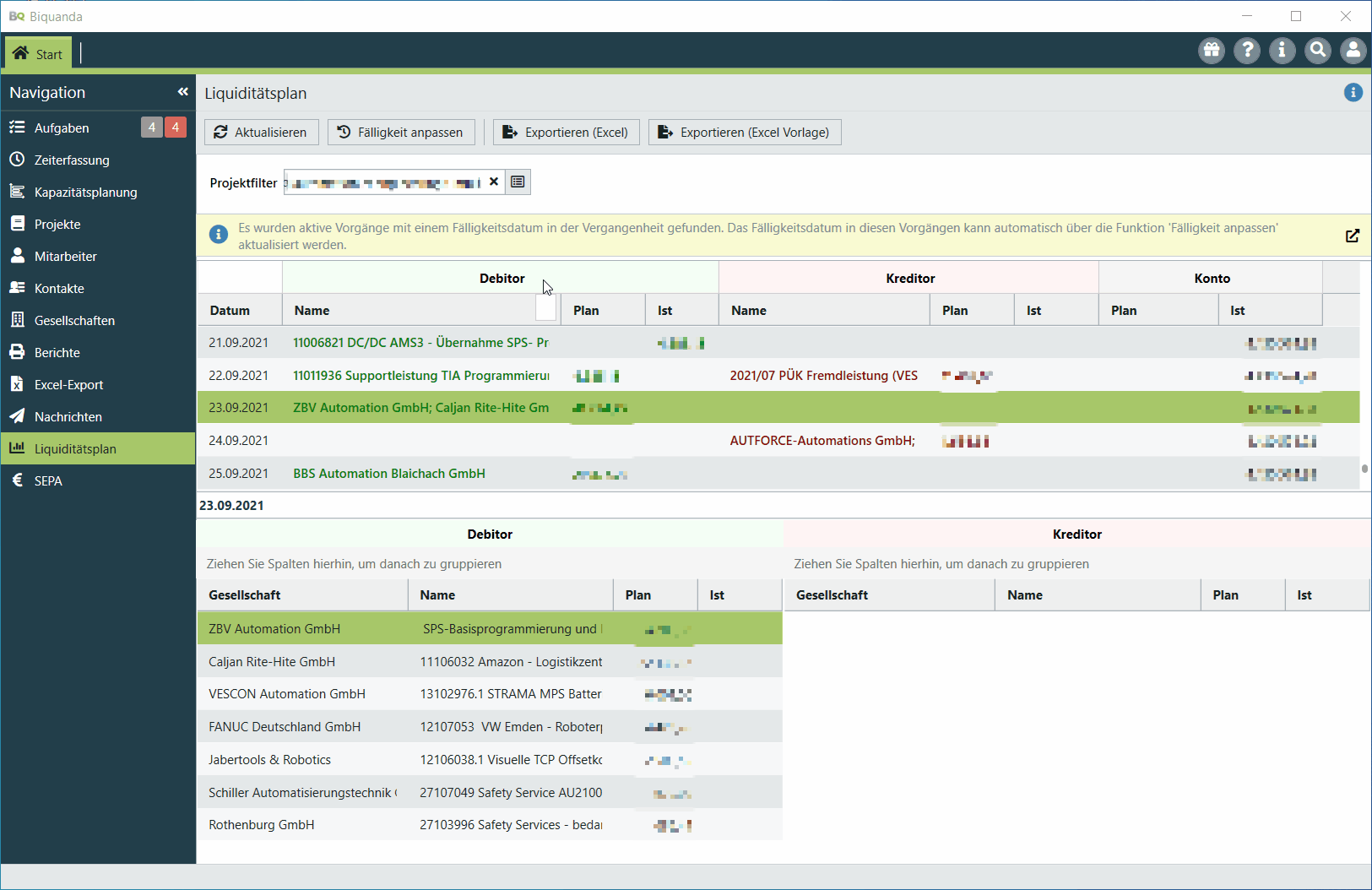Collapse the Navigation sidebar
1372x890 pixels.
coord(182,92)
